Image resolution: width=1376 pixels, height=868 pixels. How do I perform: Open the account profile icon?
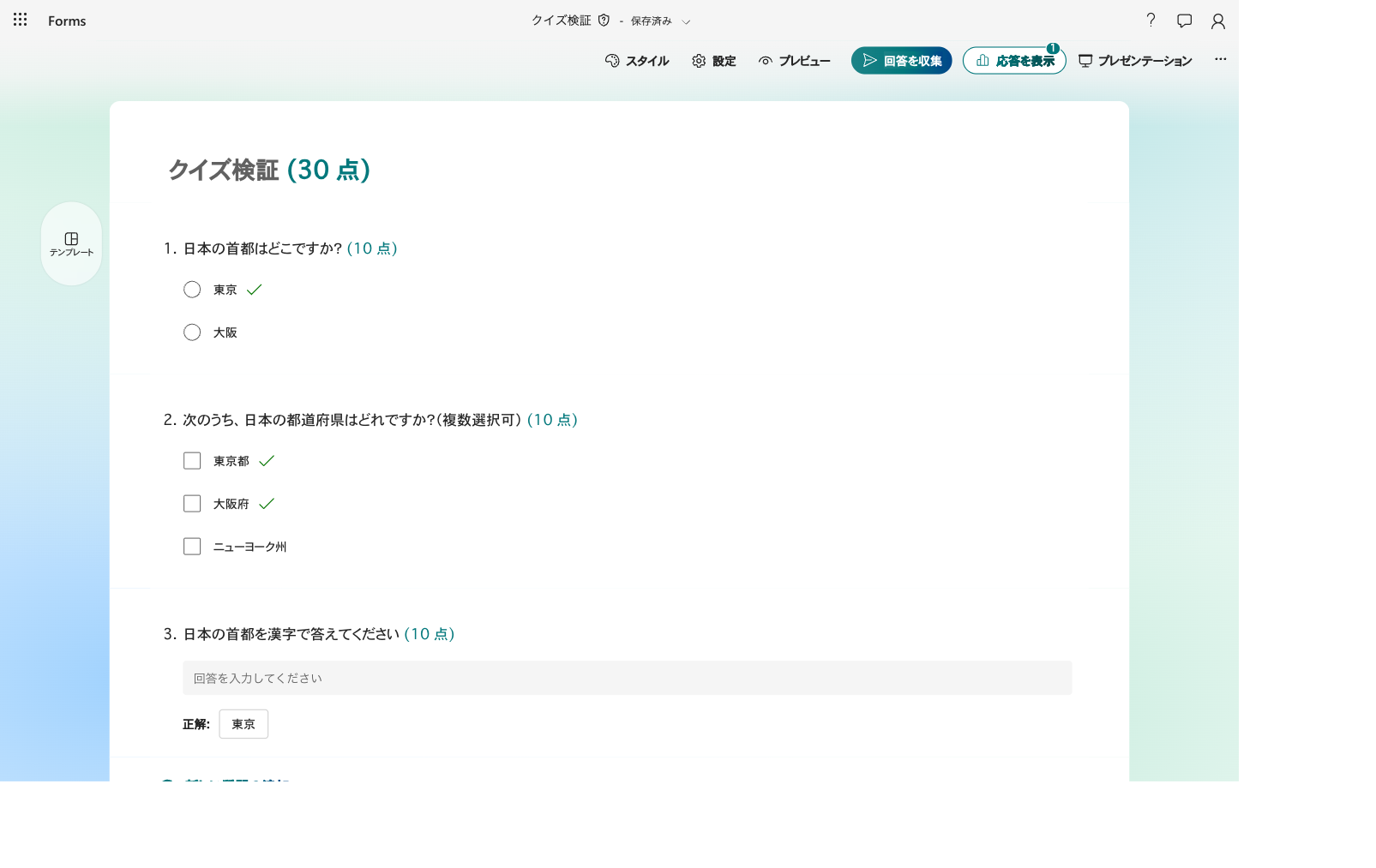tap(1217, 21)
